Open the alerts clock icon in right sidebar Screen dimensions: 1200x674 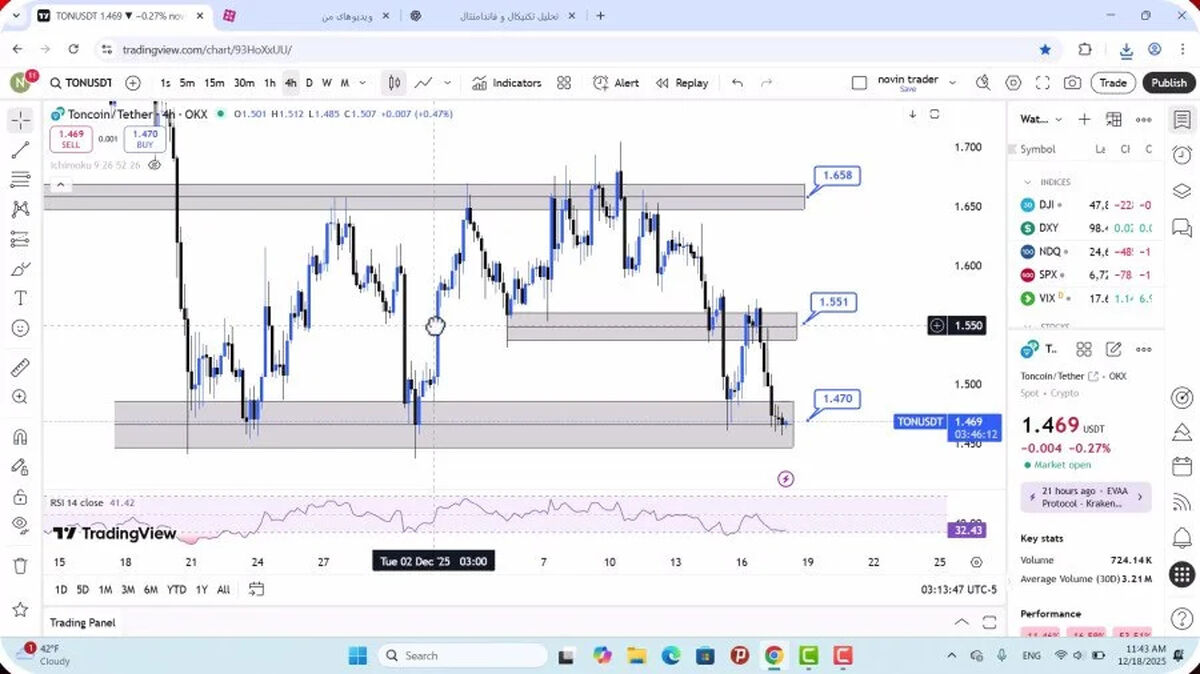[1181, 155]
